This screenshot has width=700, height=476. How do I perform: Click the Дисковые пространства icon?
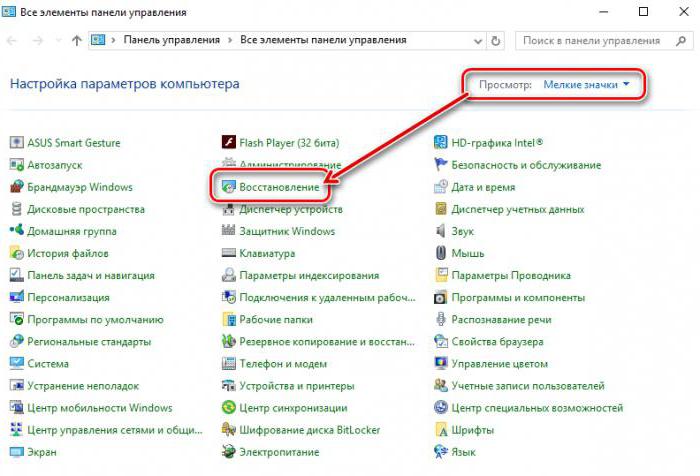tap(17, 209)
